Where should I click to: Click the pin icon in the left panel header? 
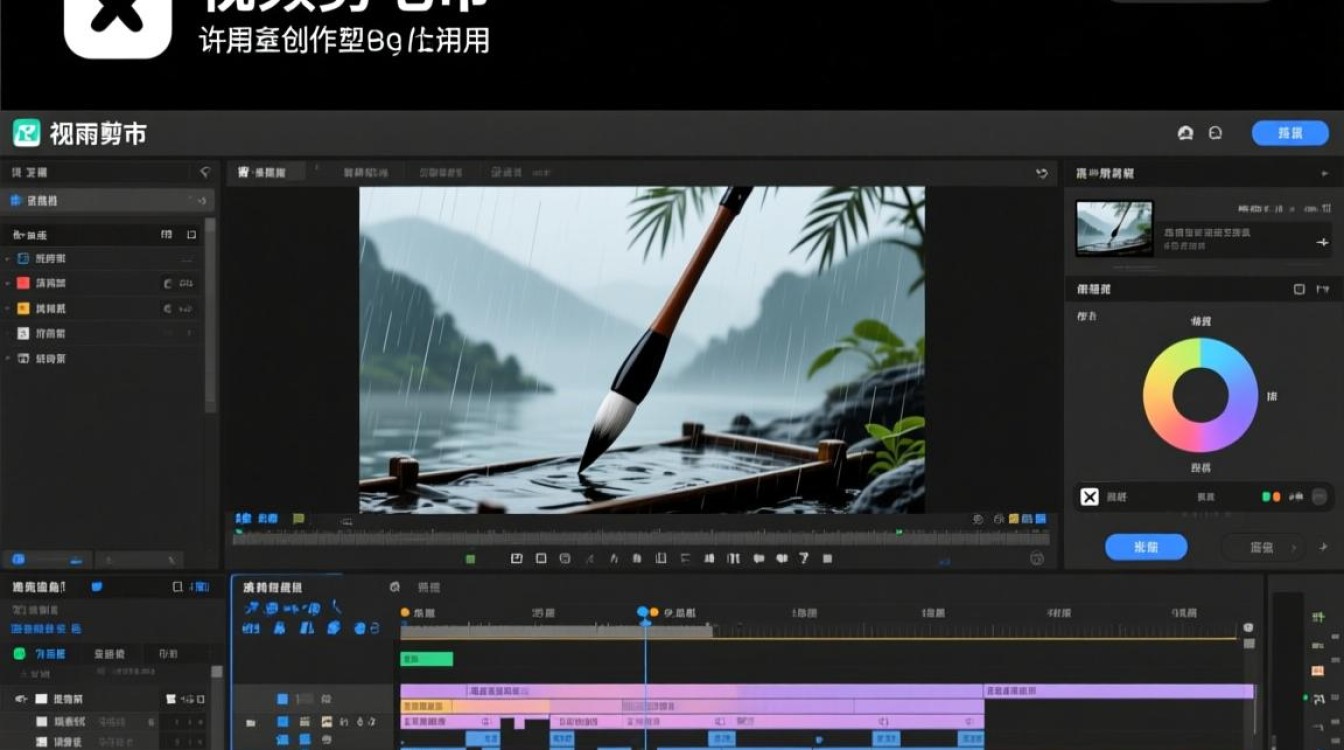[205, 172]
